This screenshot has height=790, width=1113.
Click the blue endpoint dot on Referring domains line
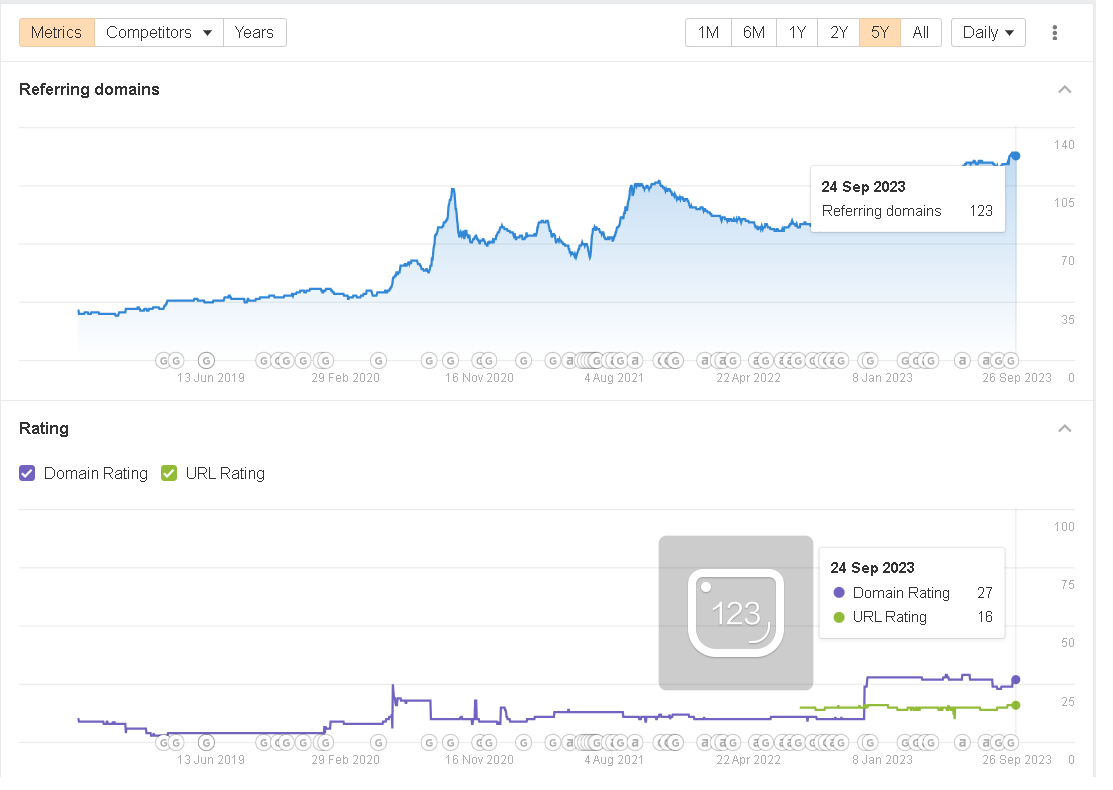point(1015,155)
